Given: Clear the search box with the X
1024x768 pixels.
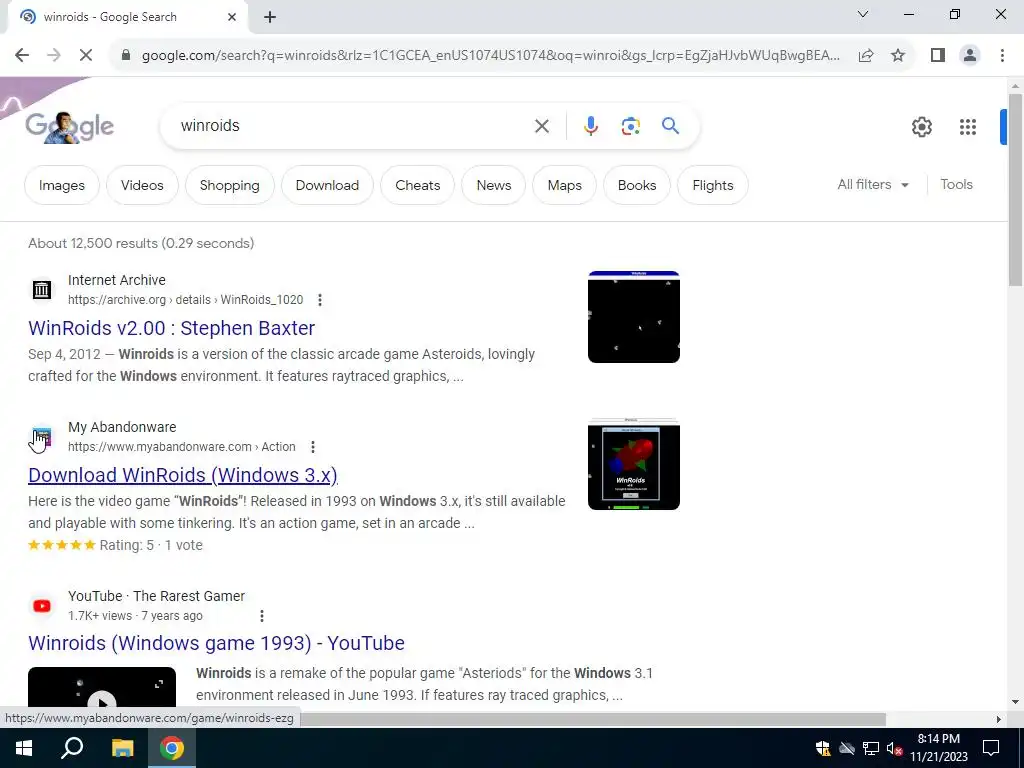Looking at the screenshot, I should point(541,126).
